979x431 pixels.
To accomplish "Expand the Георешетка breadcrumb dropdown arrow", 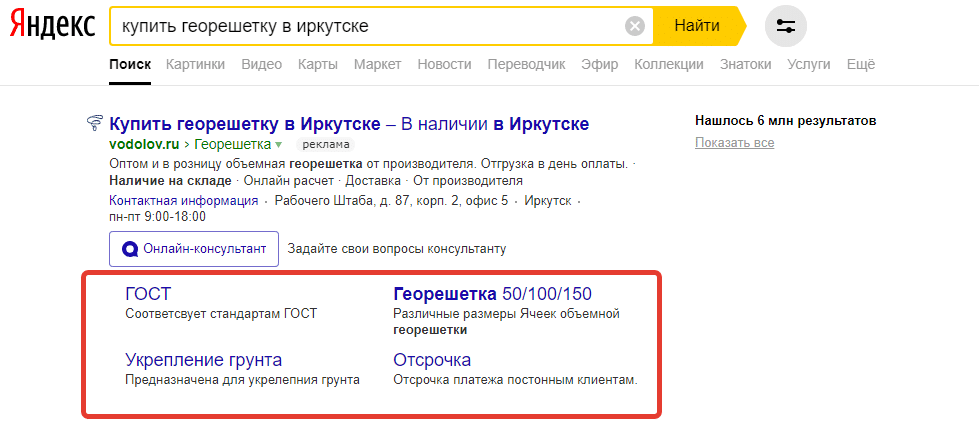I will pyautogui.click(x=278, y=145).
